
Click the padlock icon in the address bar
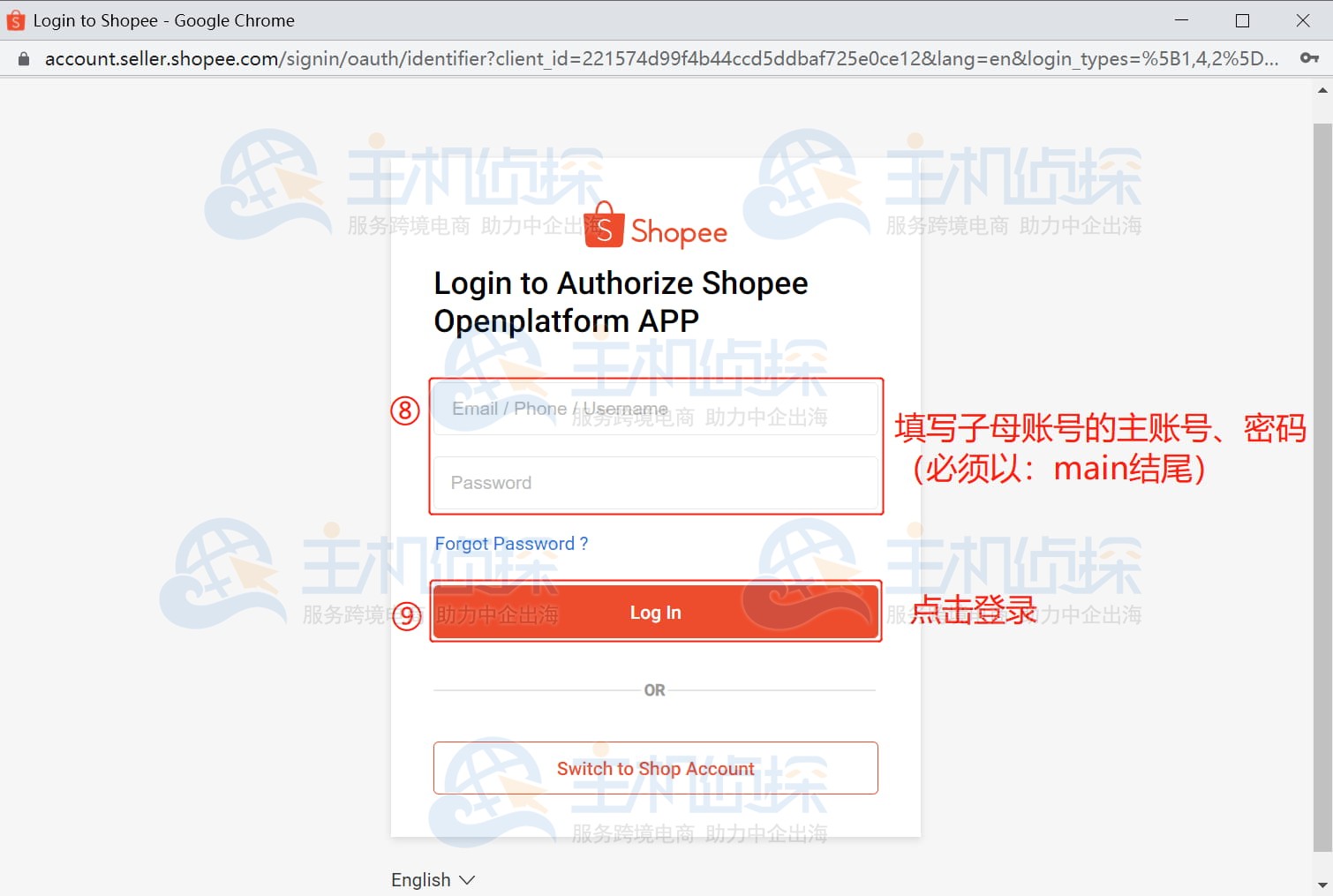[23, 58]
